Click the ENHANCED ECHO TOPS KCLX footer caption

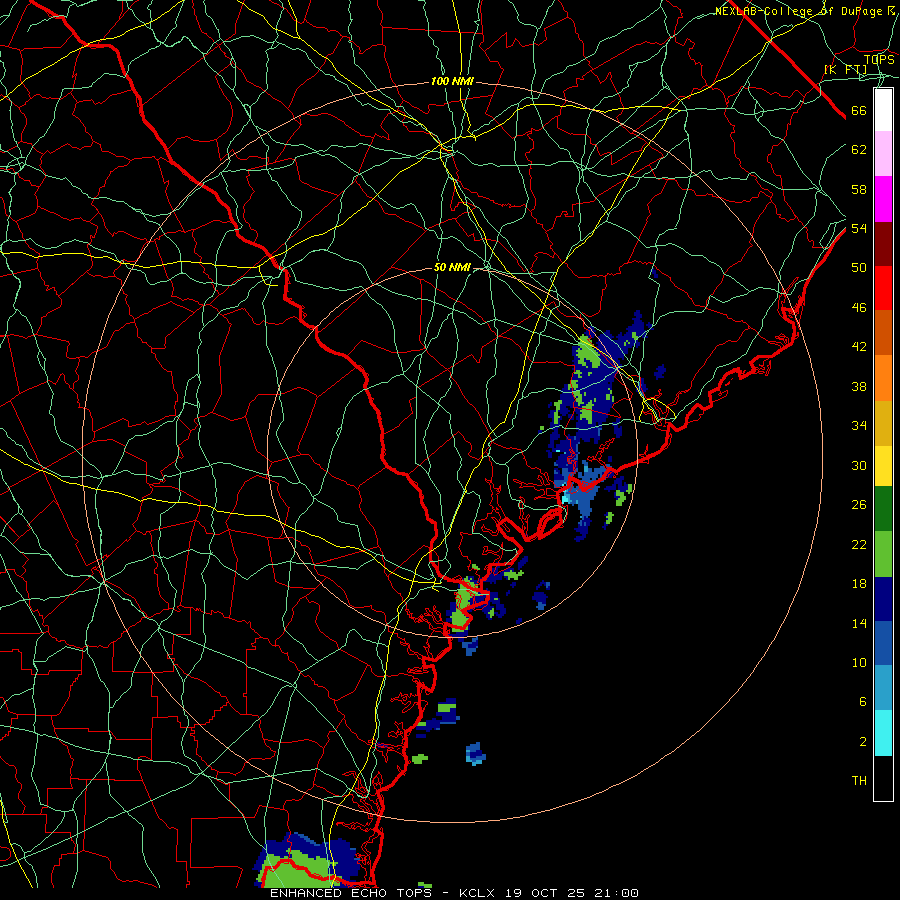(x=454, y=893)
